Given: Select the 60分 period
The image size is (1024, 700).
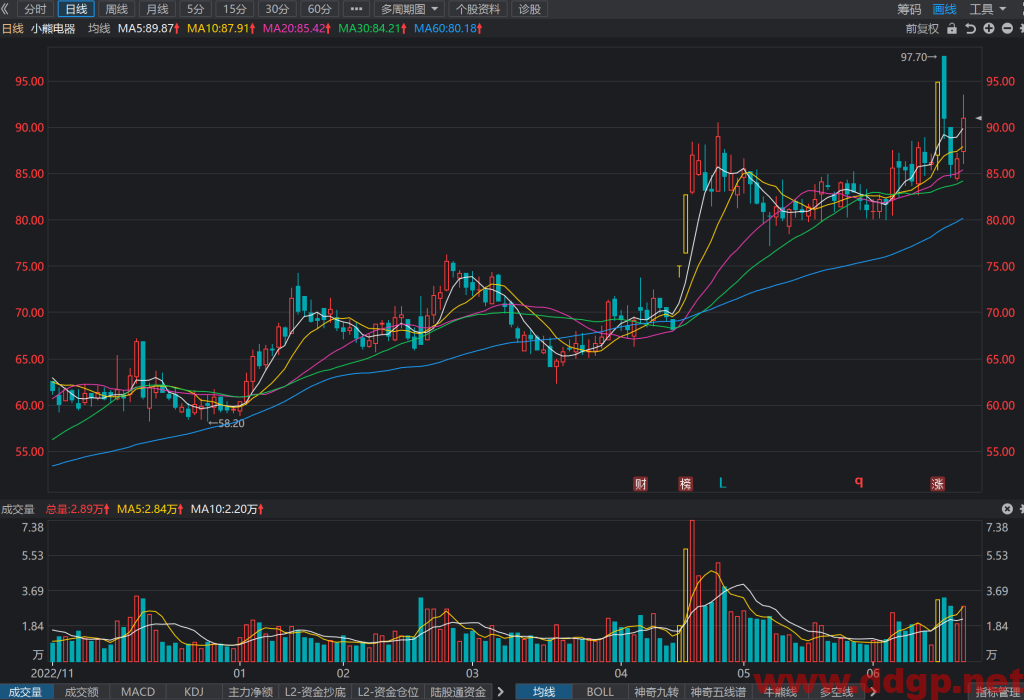Looking at the screenshot, I should coord(319,9).
